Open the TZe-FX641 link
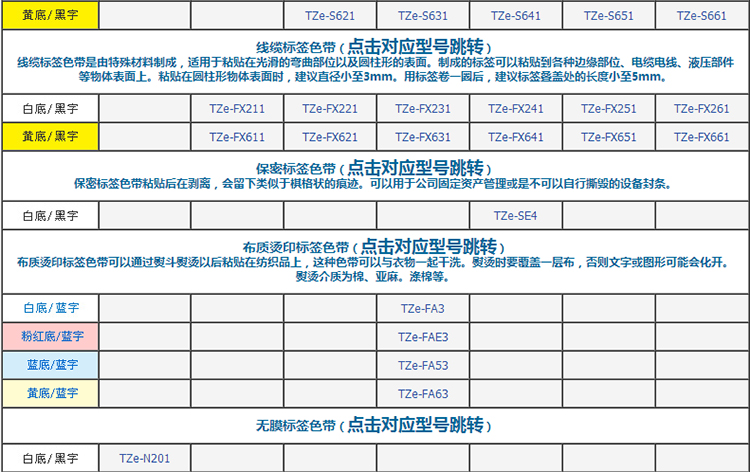This screenshot has height=472, width=750. click(x=516, y=137)
